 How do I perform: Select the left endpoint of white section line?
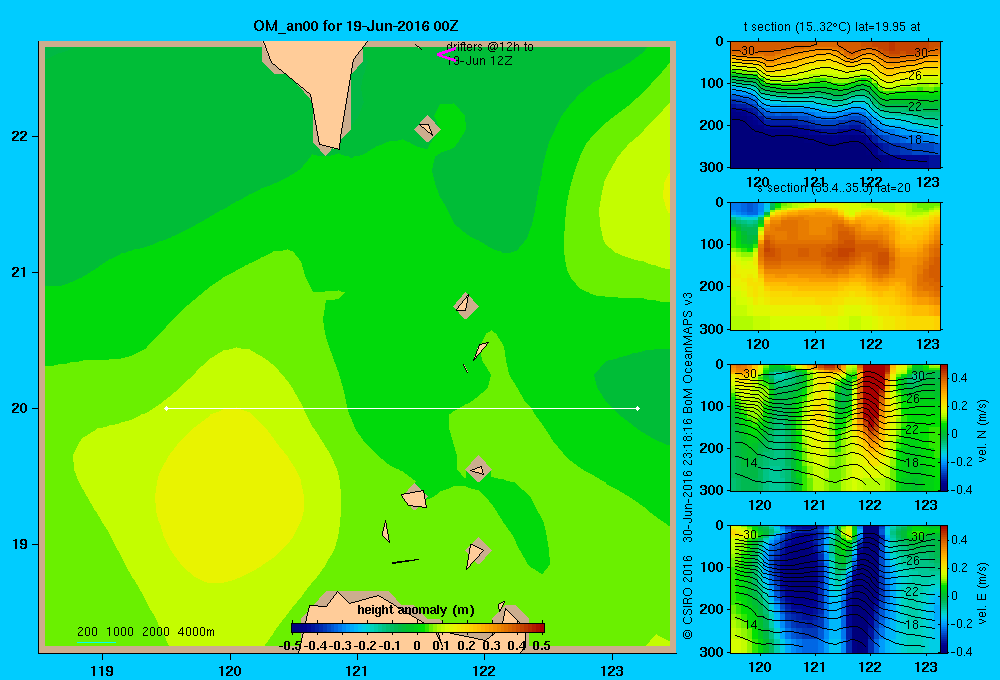[166, 408]
